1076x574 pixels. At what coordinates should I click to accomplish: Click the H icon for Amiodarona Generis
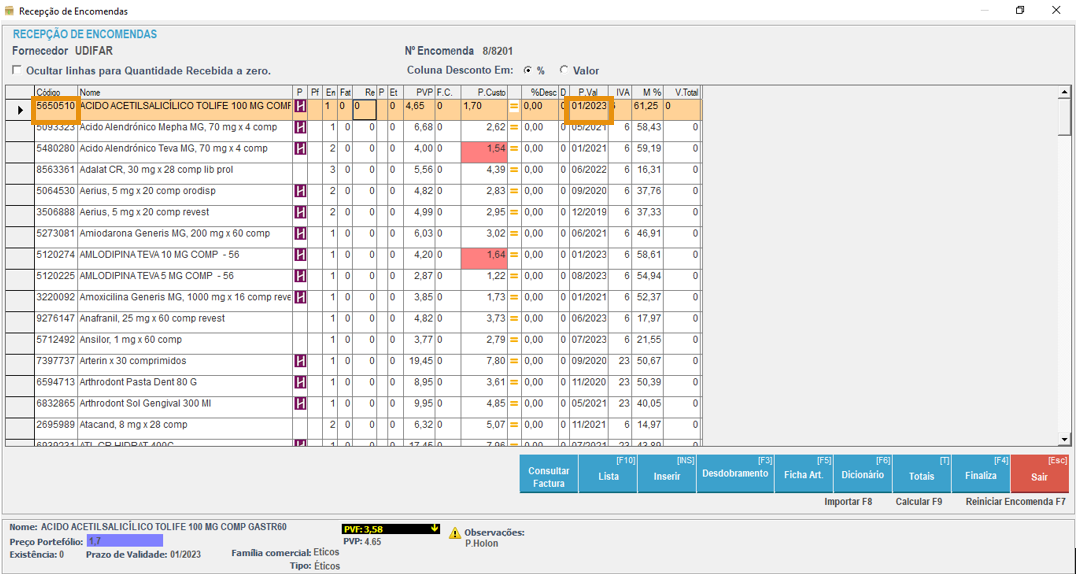click(299, 234)
